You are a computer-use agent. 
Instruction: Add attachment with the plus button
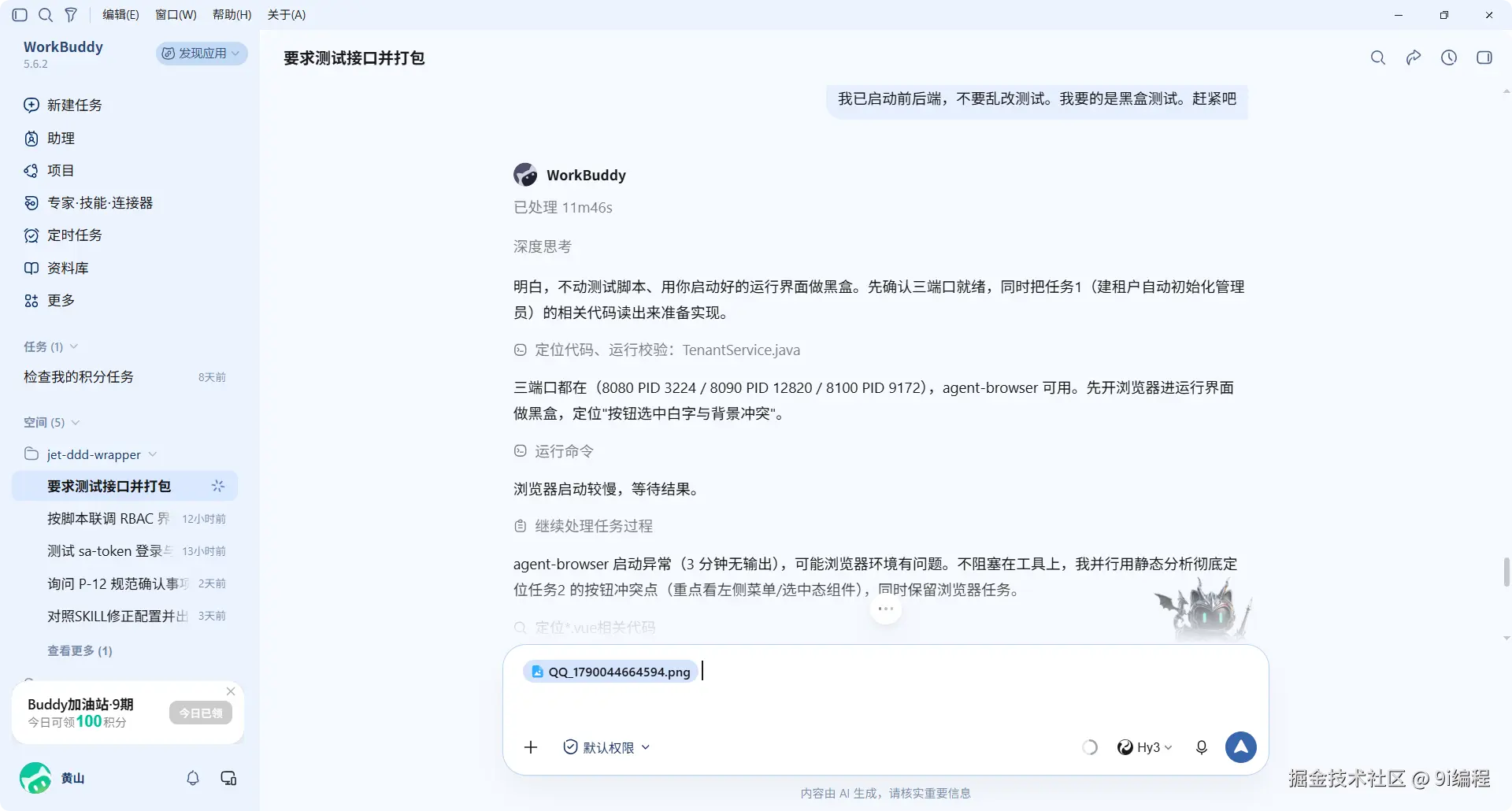coord(531,747)
